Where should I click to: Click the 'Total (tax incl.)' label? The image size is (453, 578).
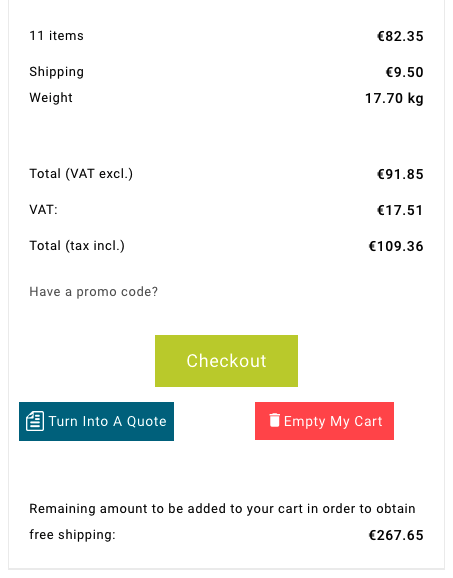click(77, 246)
